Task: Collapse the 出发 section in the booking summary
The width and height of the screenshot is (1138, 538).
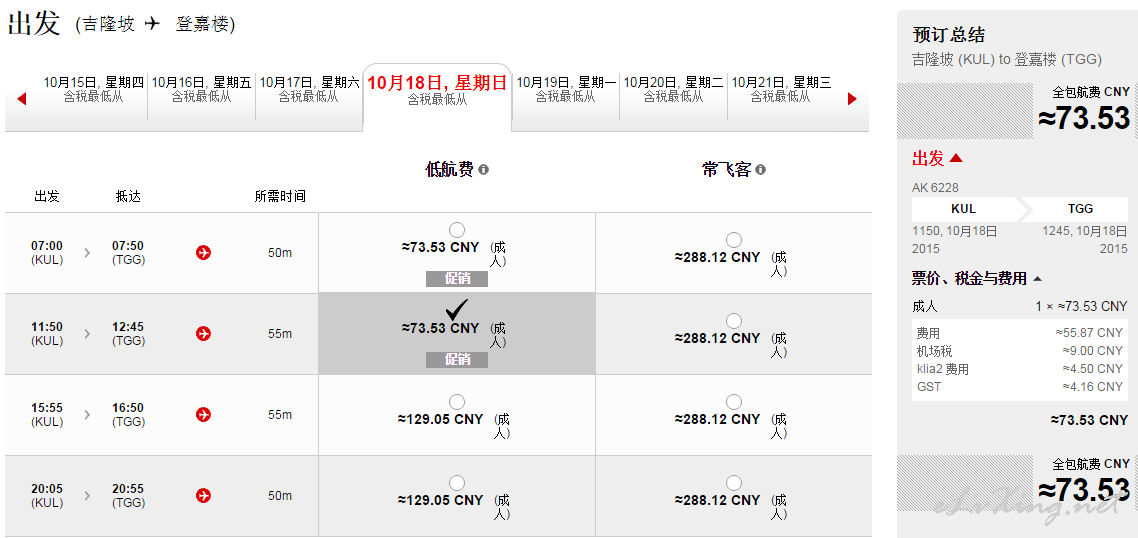Action: click(x=956, y=158)
